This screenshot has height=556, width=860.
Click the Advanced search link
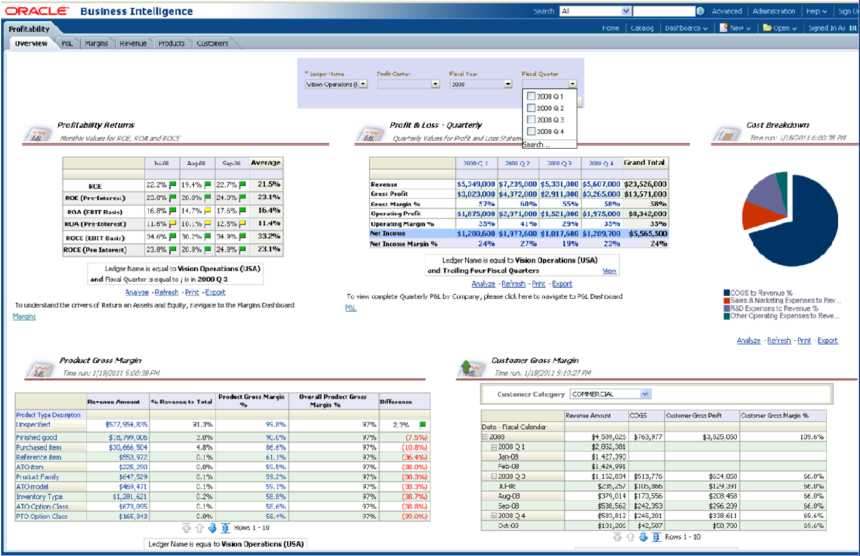pos(727,11)
